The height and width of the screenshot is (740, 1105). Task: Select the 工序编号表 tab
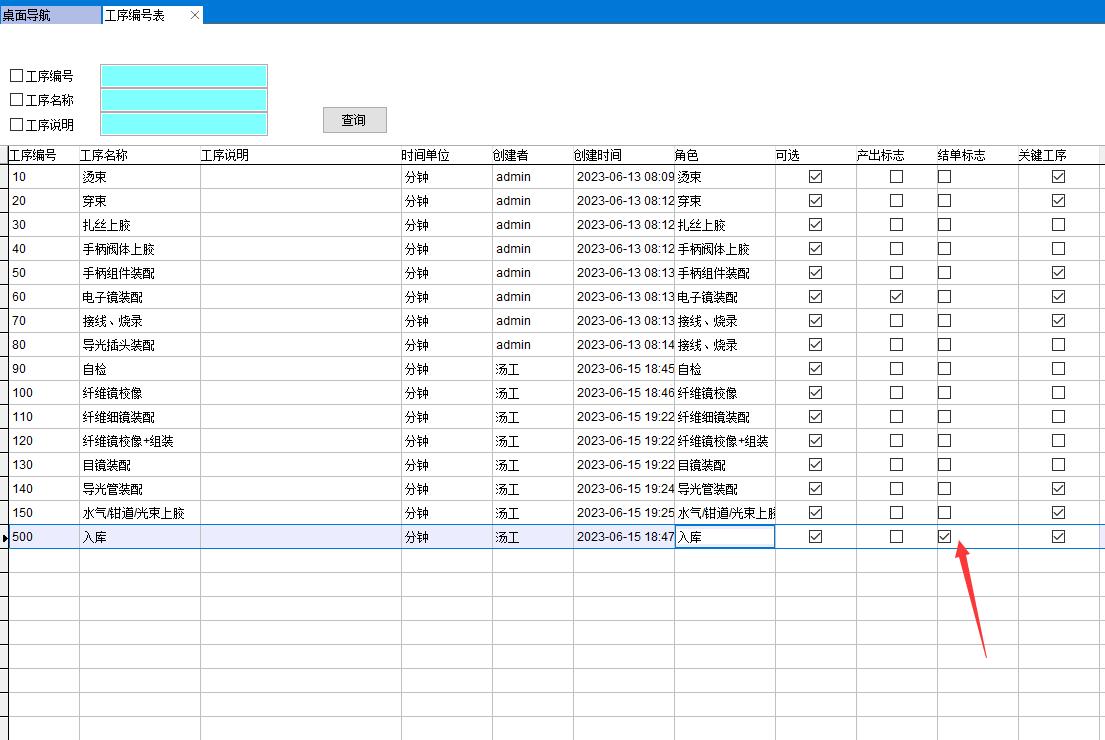point(137,15)
